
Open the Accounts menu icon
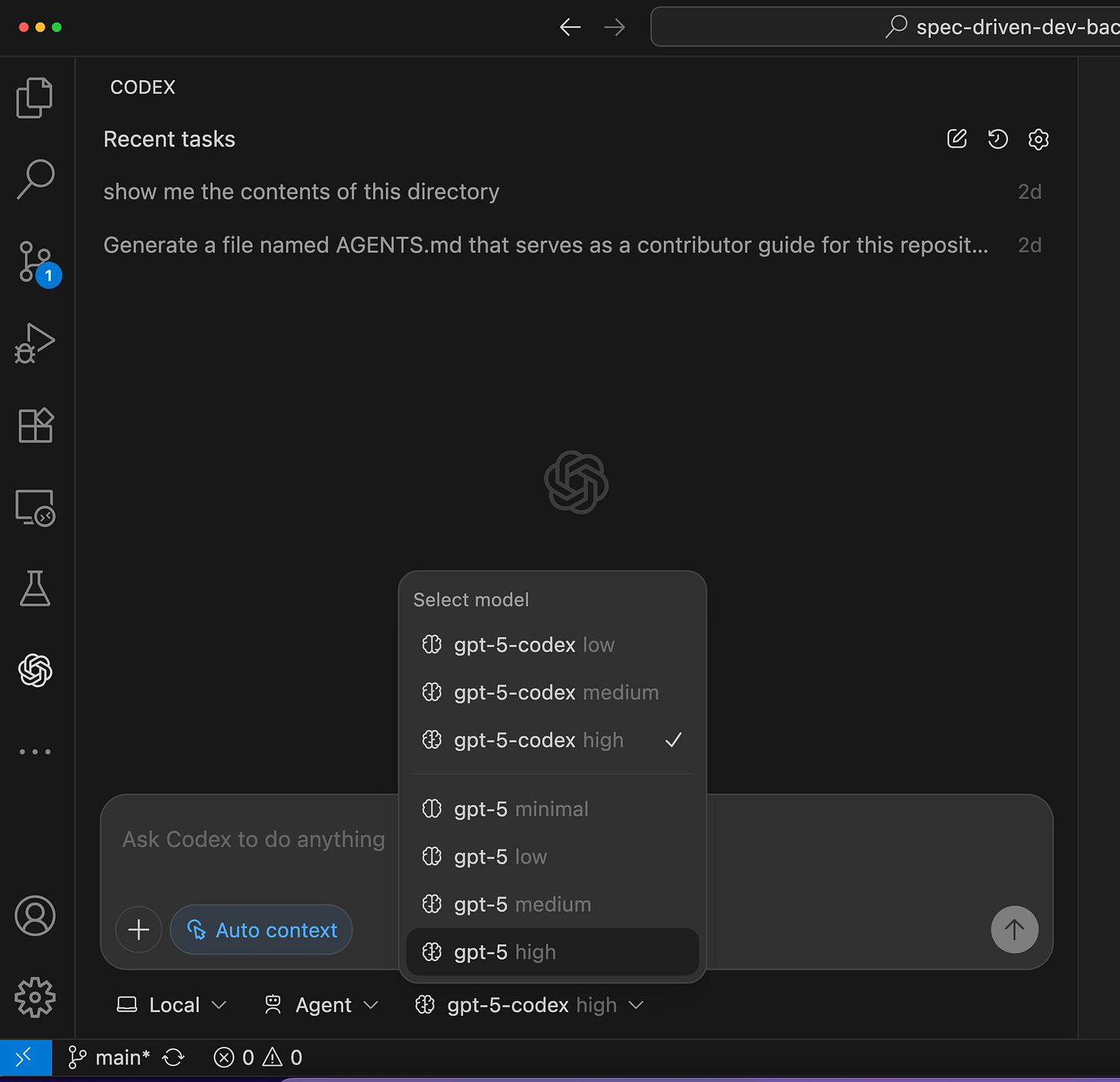point(35,916)
